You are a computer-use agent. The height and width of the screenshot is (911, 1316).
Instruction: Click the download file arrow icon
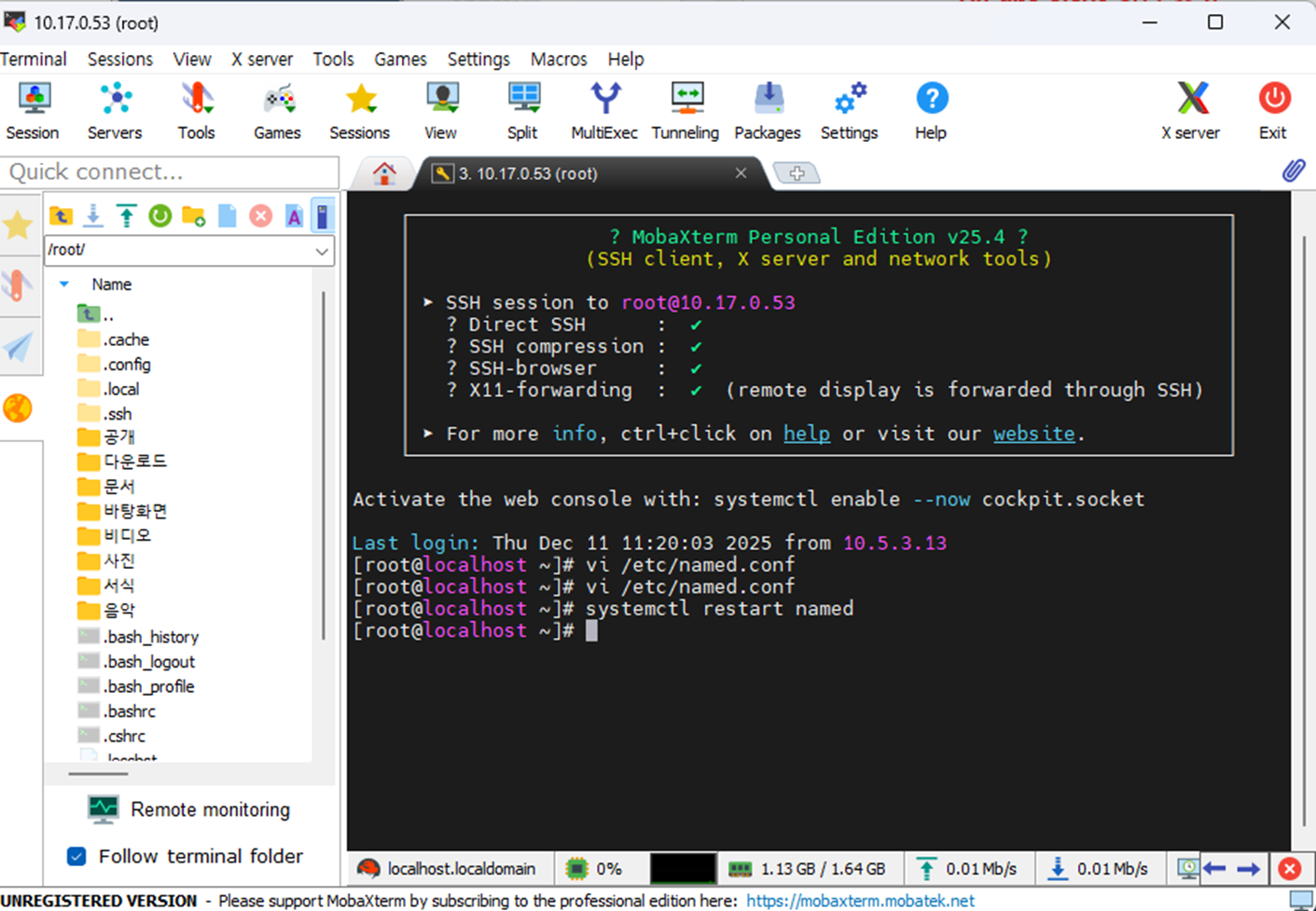pos(93,216)
